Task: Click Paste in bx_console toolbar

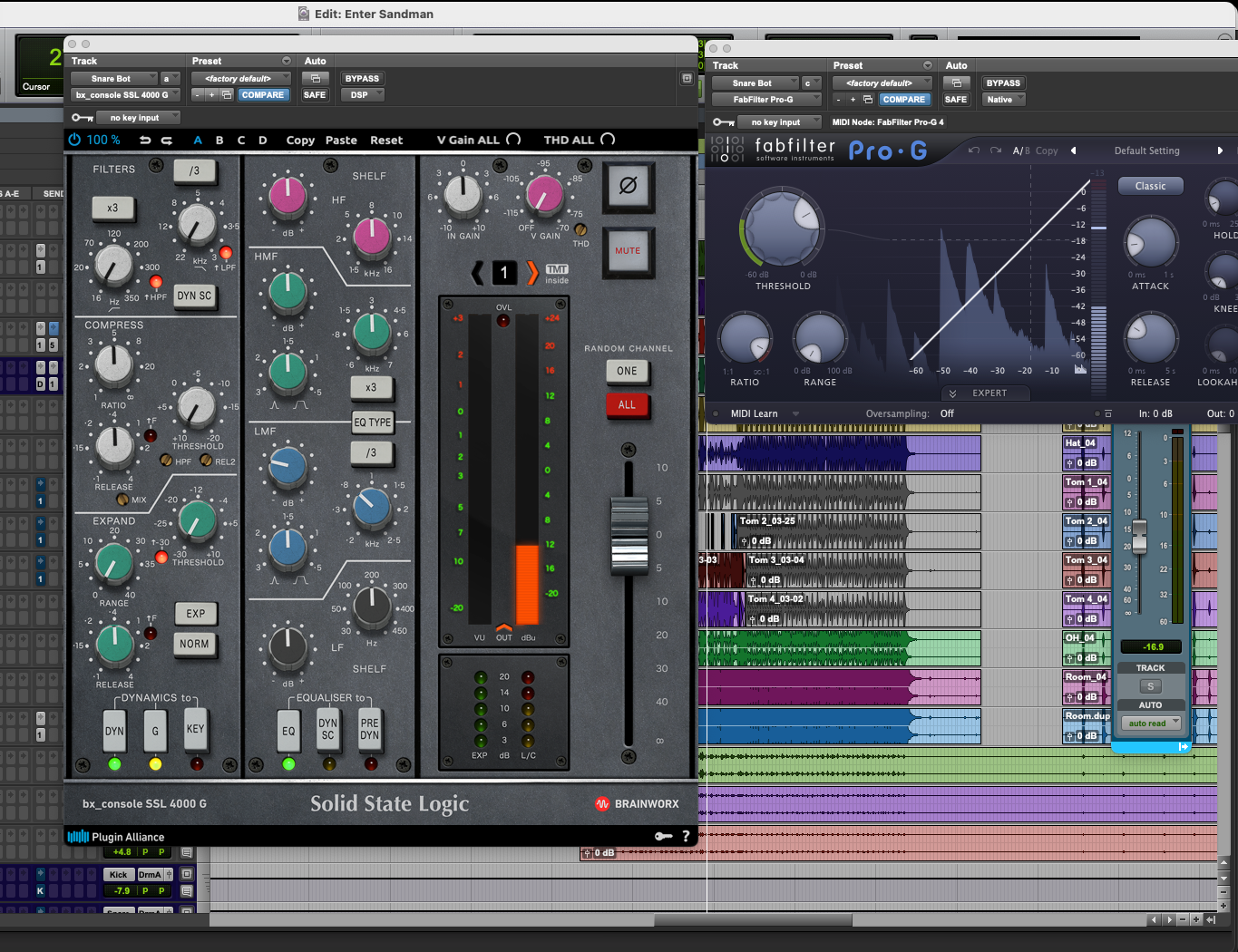Action: (341, 140)
